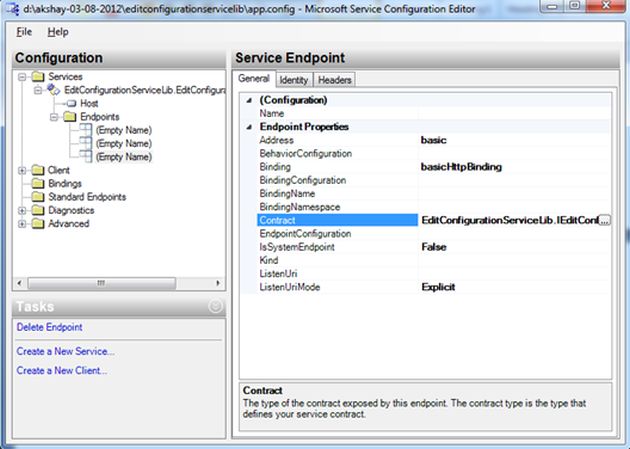The width and height of the screenshot is (630, 449).
Task: Collapse the EditConfigurationServiceLib service node
Action: [x=38, y=90]
